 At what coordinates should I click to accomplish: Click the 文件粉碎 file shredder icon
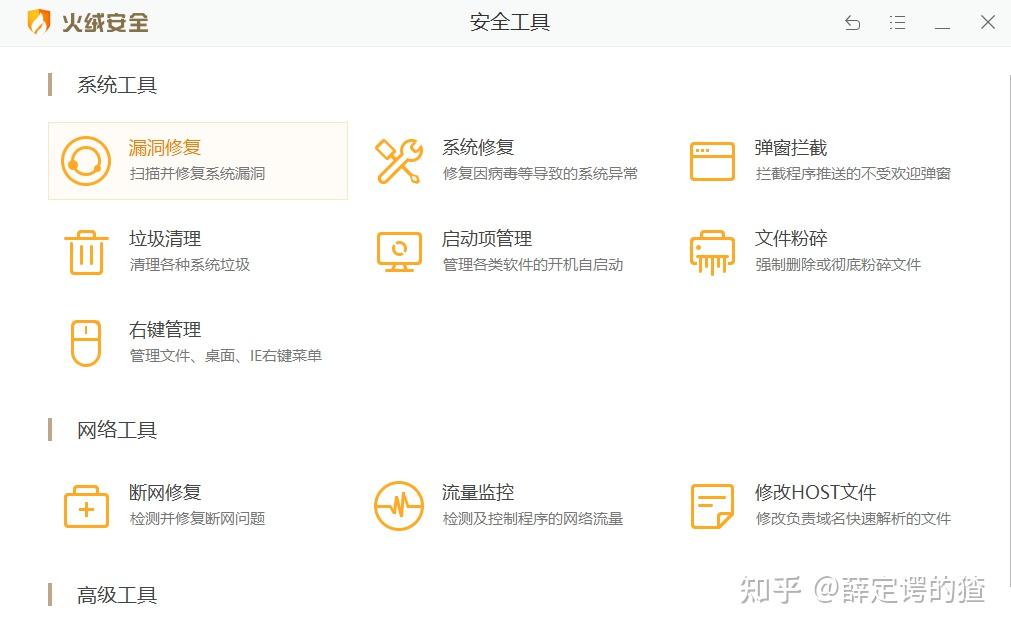pyautogui.click(x=711, y=251)
